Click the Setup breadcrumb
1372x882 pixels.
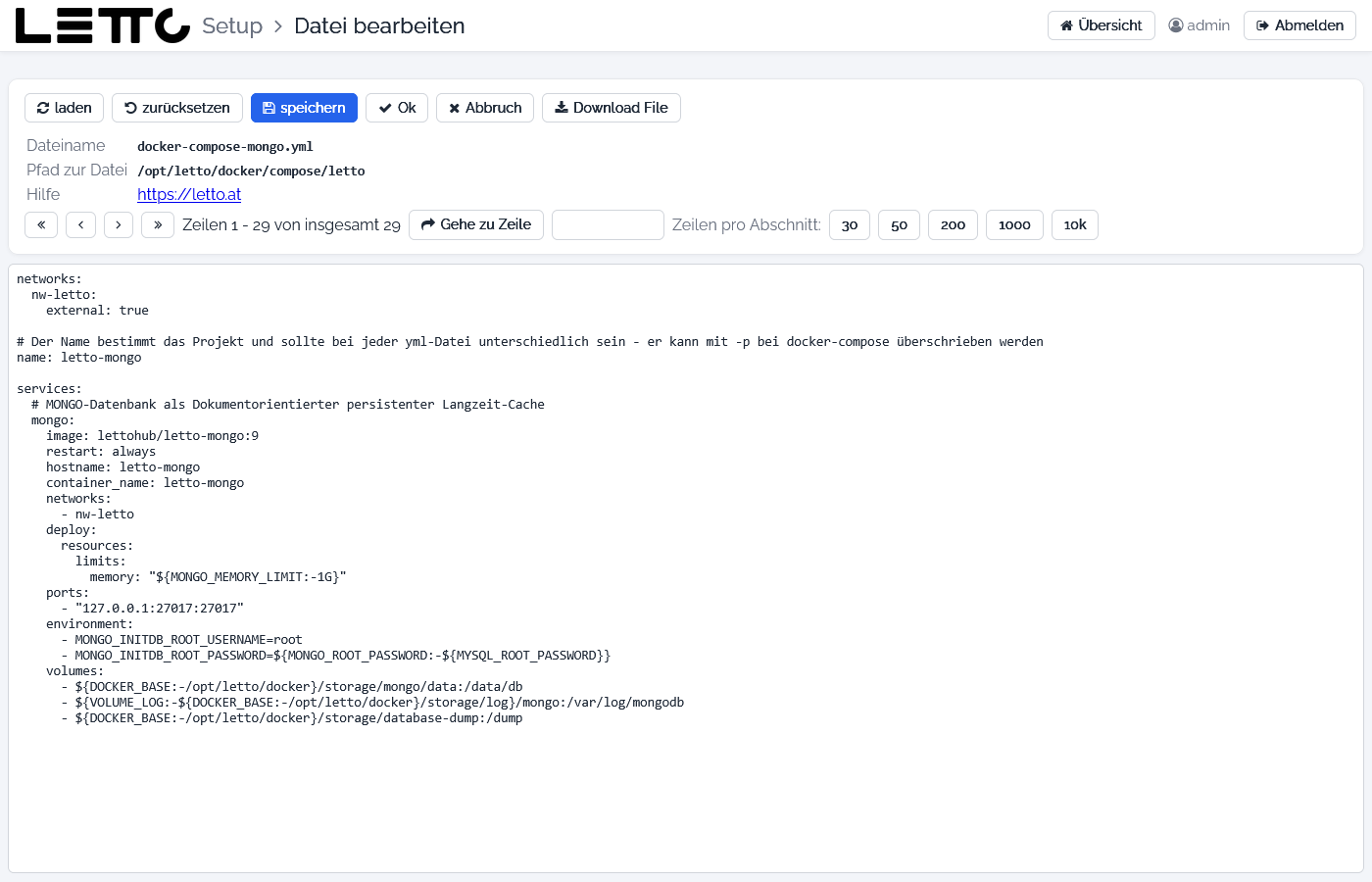pos(232,25)
